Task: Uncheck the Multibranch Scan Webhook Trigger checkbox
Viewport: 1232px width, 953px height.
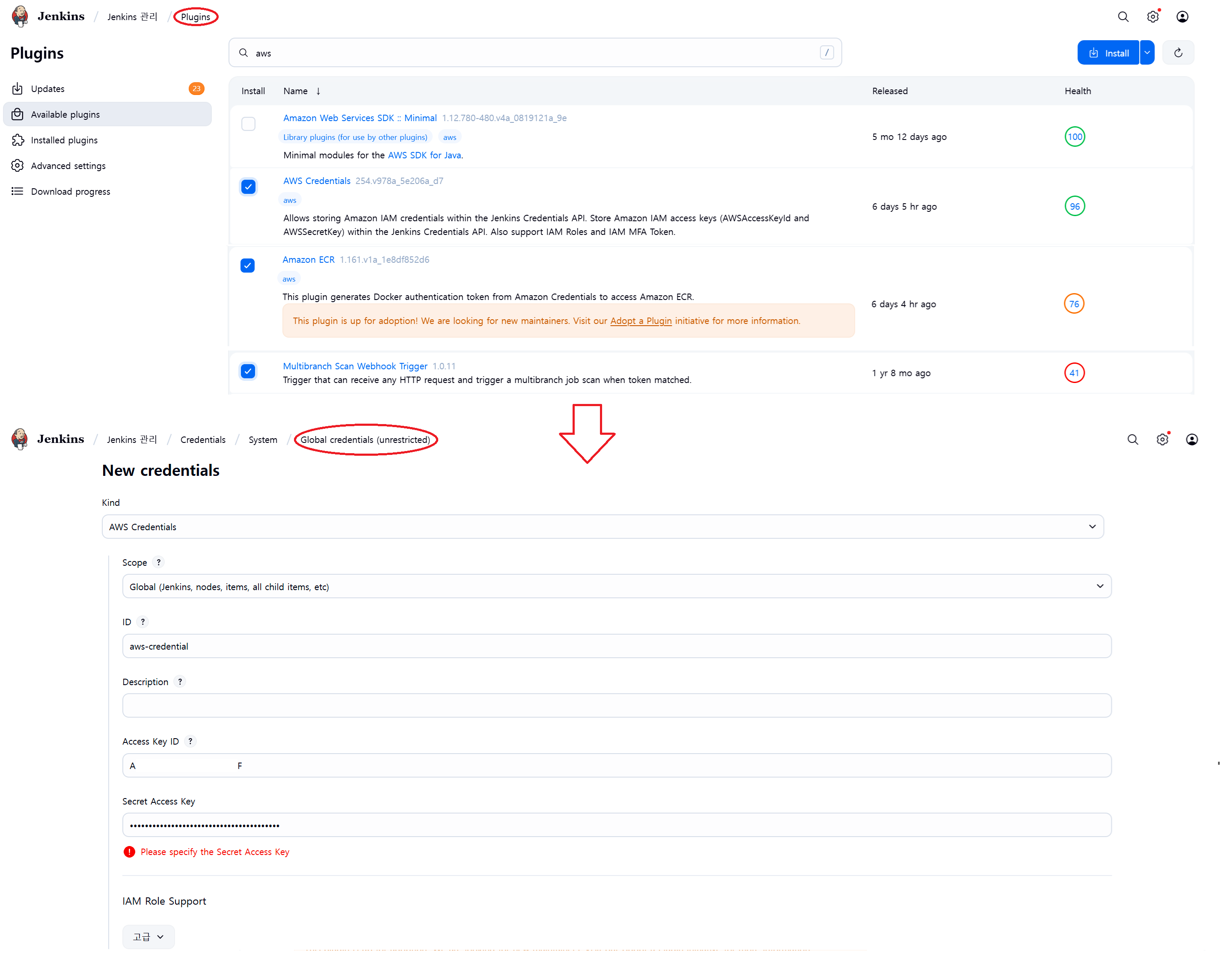Action: 248,371
